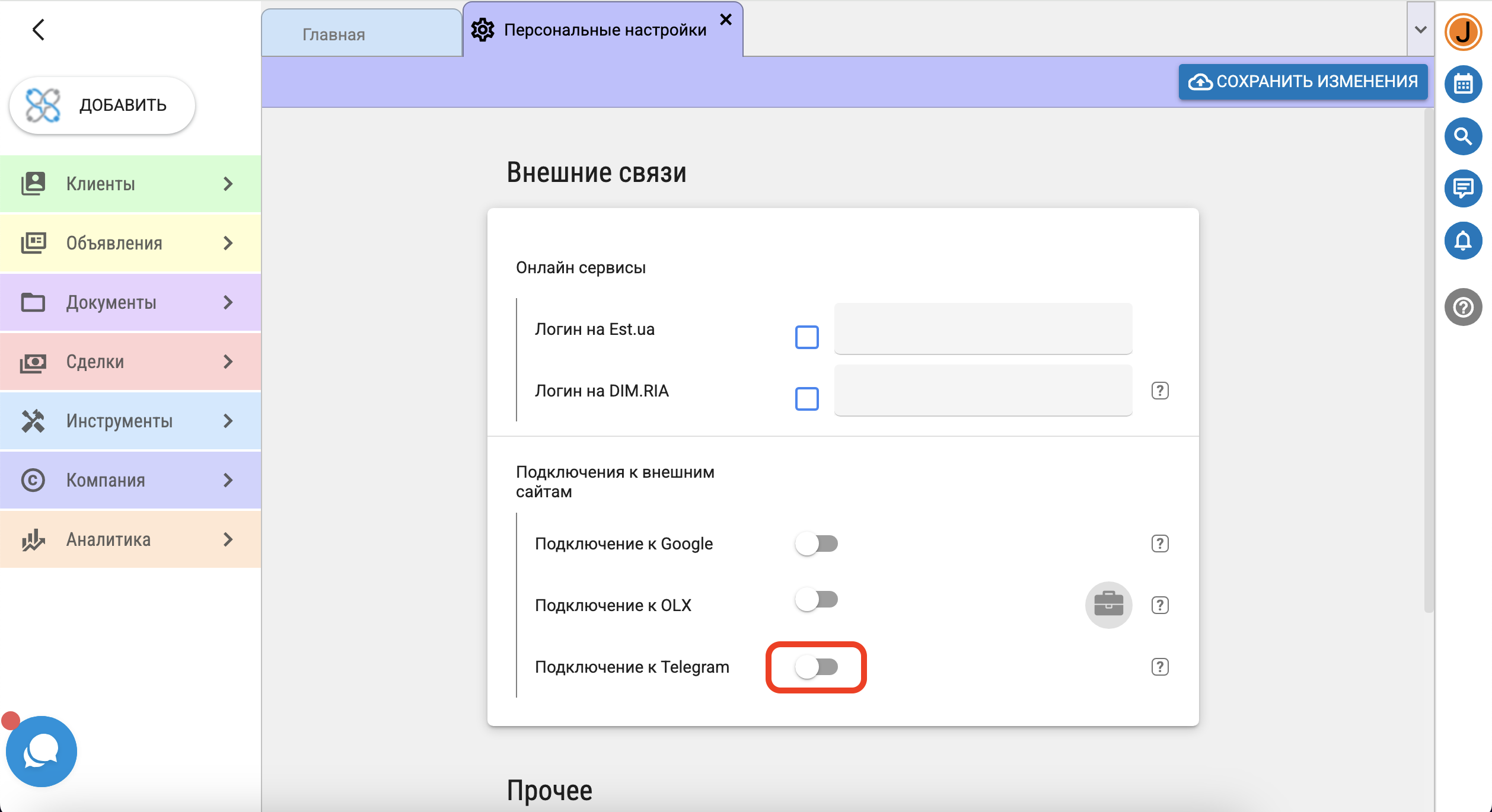1492x812 pixels.
Task: Enable the Google connection toggle
Action: (x=817, y=544)
